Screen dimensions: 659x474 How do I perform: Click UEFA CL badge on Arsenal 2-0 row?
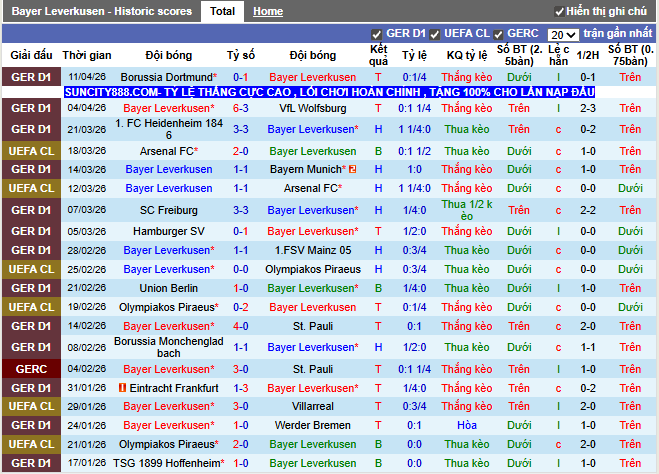[32, 151]
